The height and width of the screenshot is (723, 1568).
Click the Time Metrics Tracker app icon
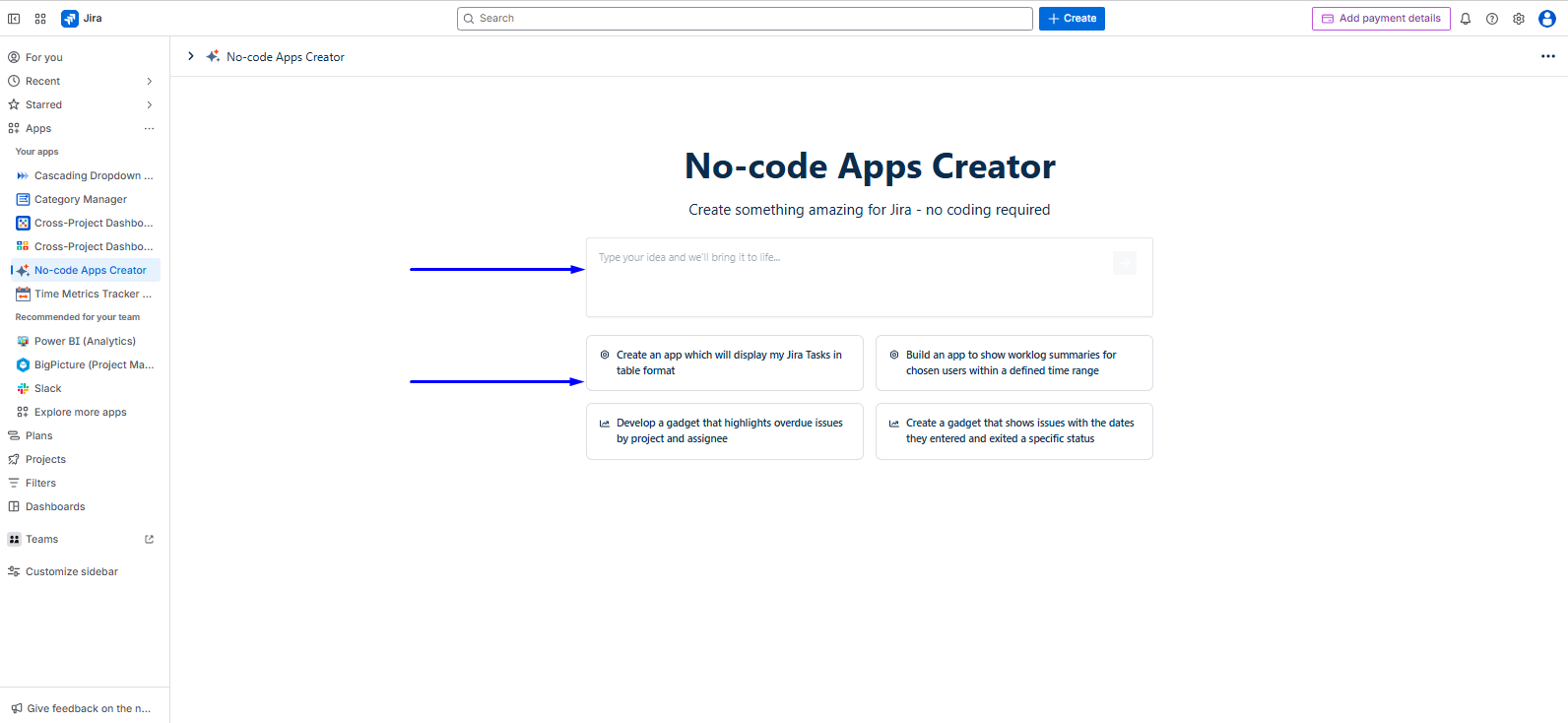23,294
